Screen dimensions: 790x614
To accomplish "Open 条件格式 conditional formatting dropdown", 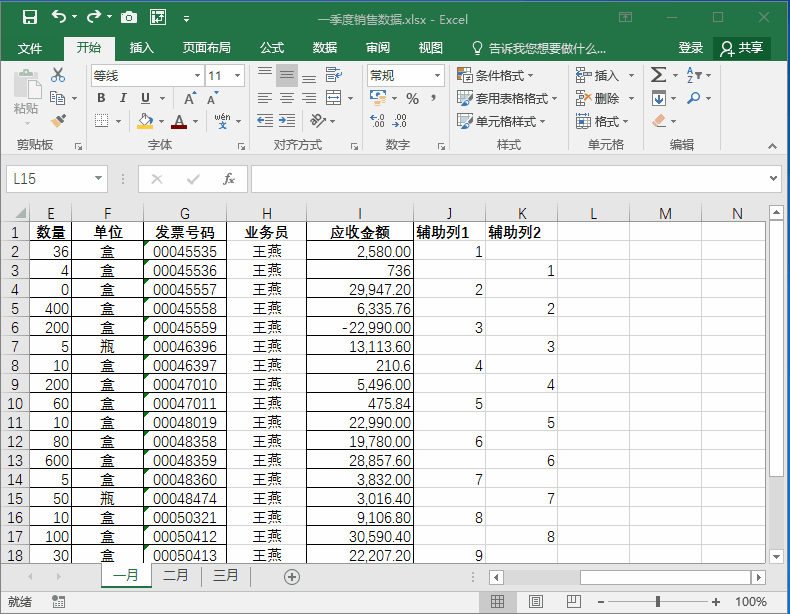I will (x=494, y=76).
